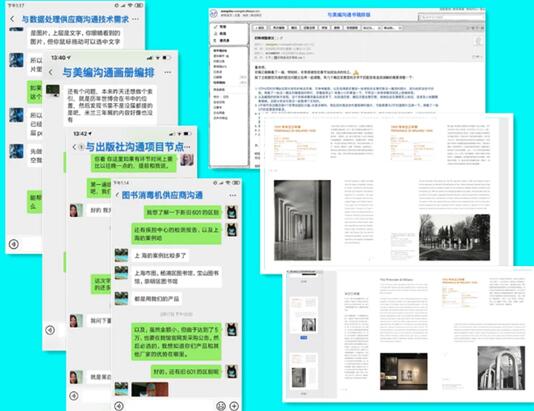Open more options in 与美编沟通画册编排 chat

tap(168, 72)
